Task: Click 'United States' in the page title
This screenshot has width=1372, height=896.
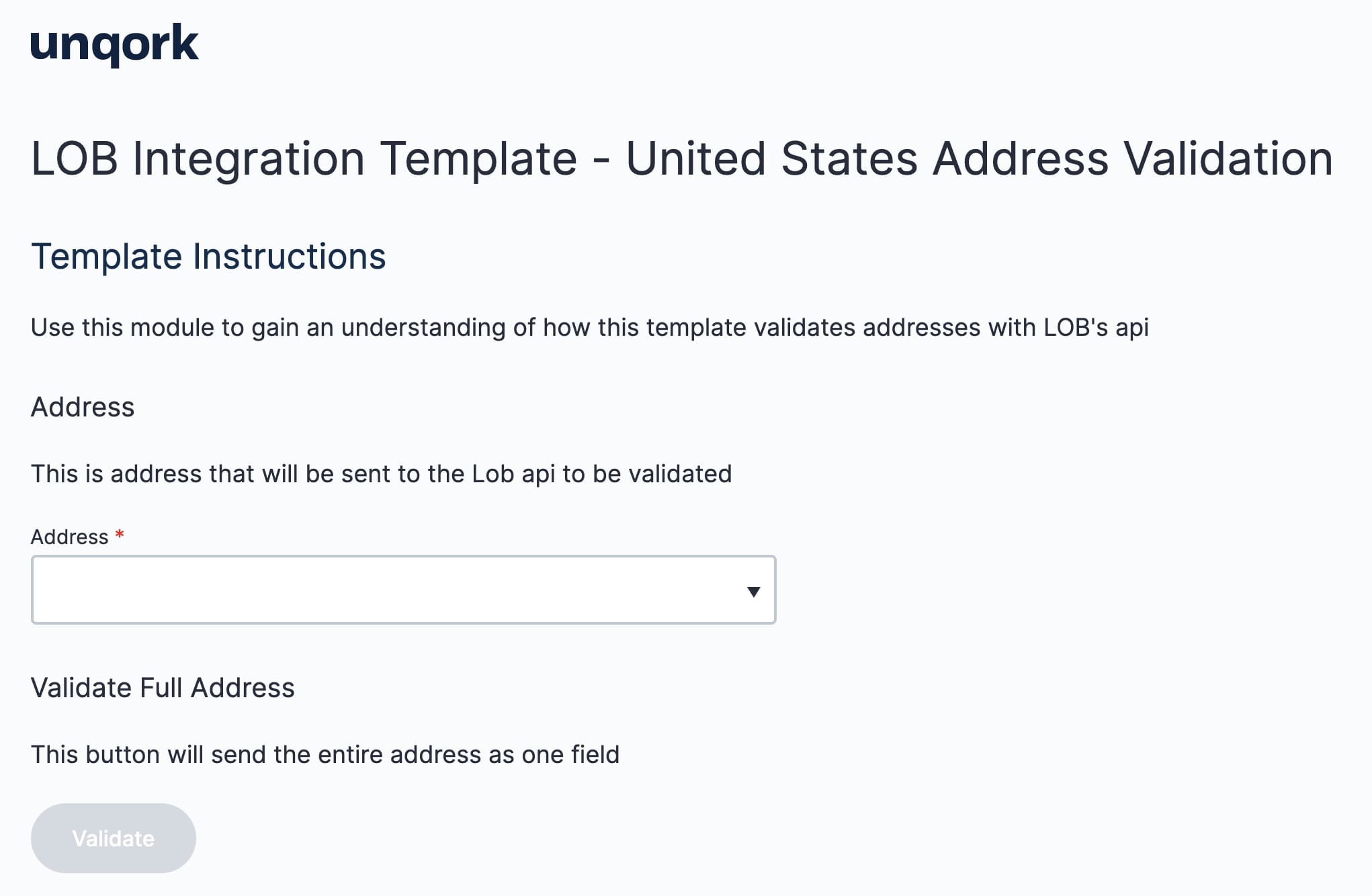Action: click(771, 159)
